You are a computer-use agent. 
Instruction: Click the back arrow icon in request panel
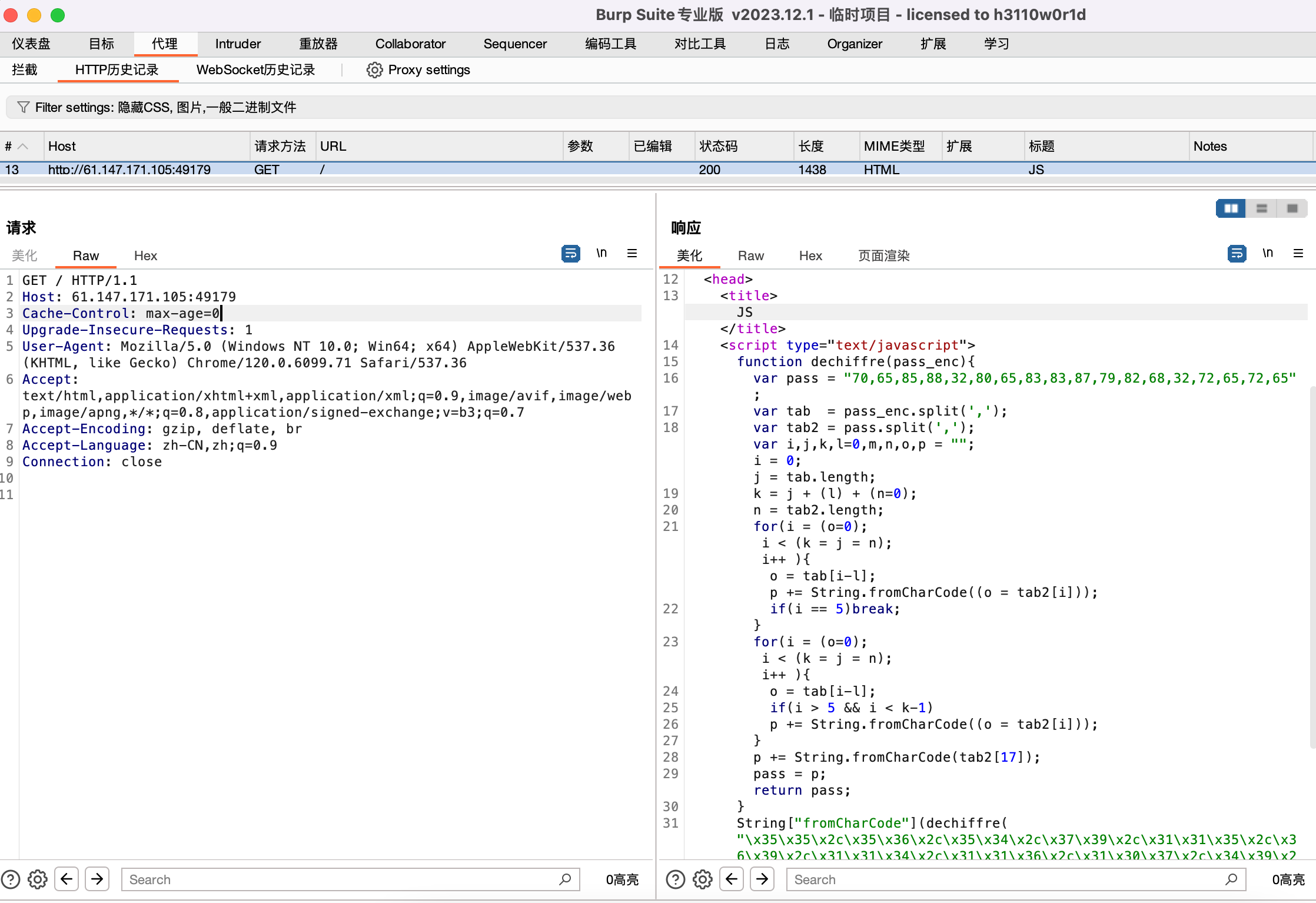[x=67, y=879]
